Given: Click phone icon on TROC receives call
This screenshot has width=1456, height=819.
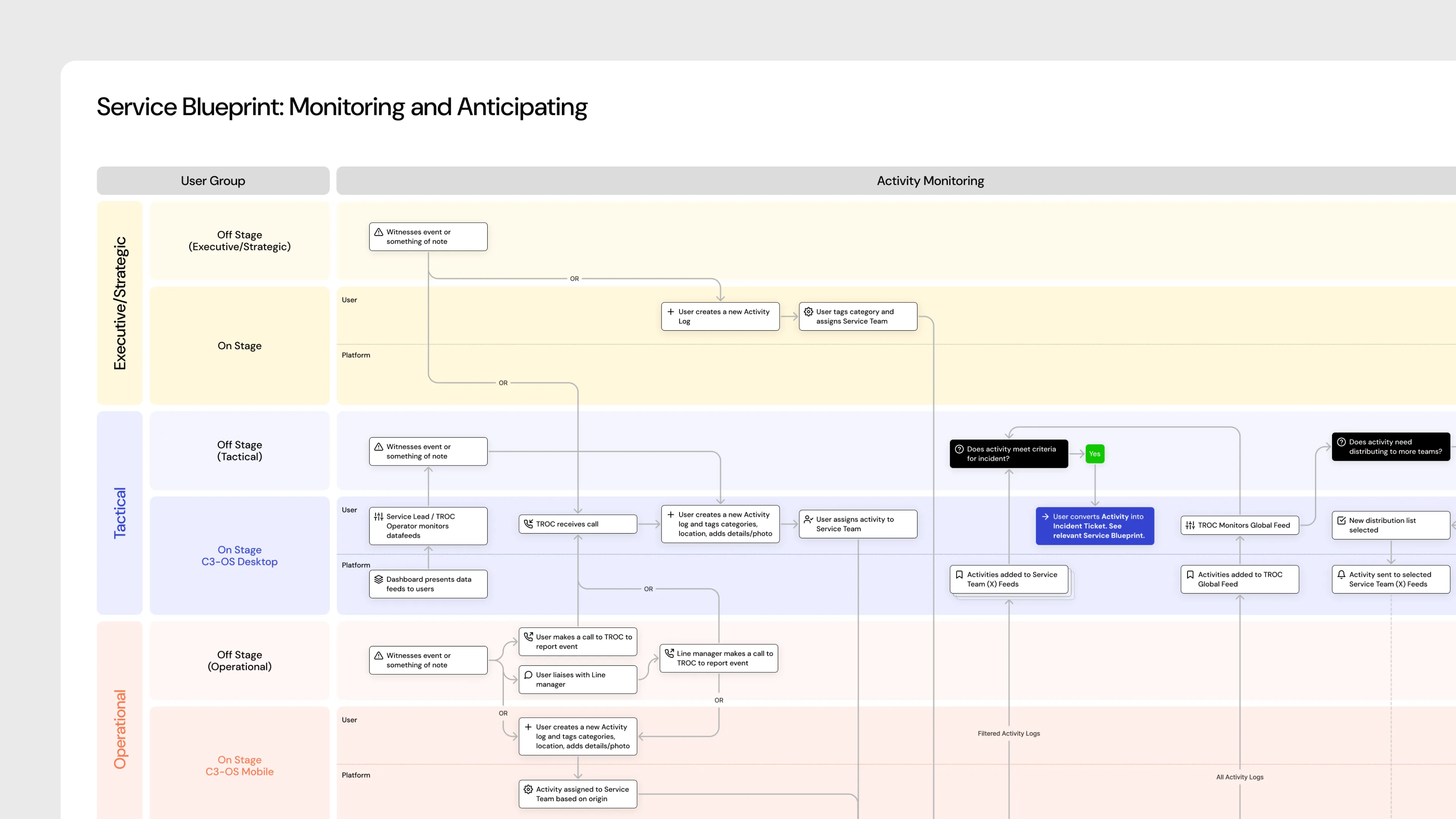Looking at the screenshot, I should click(528, 524).
